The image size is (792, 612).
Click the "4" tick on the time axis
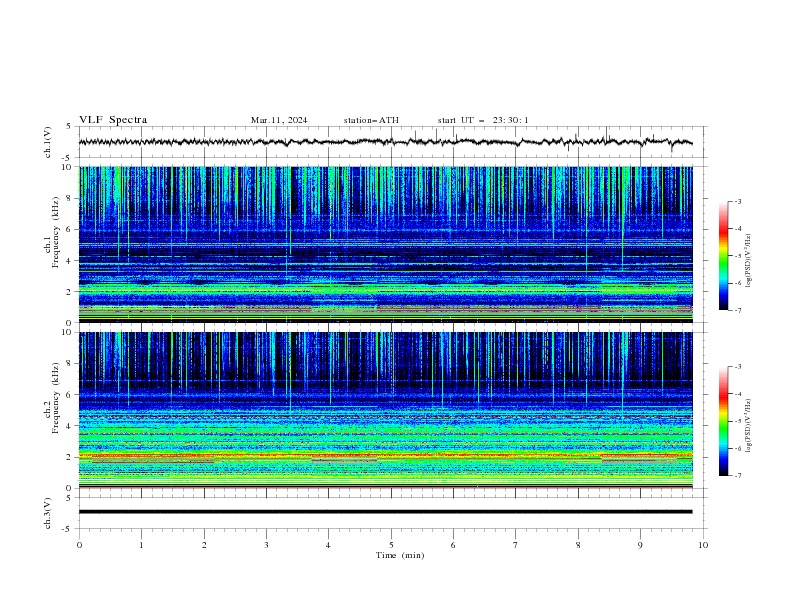329,545
